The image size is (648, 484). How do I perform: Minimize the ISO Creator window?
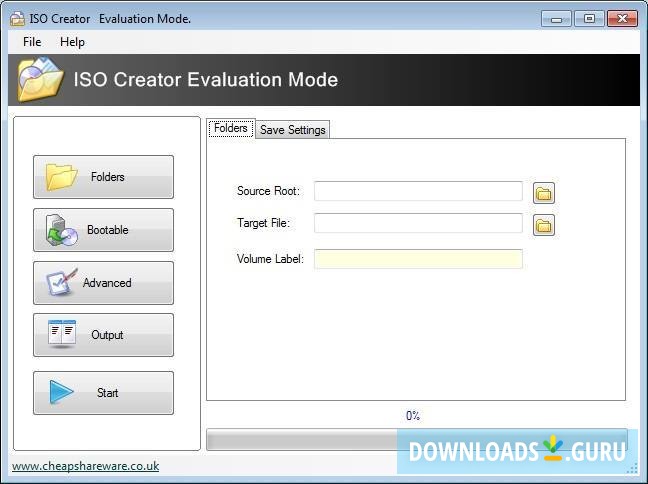click(556, 19)
